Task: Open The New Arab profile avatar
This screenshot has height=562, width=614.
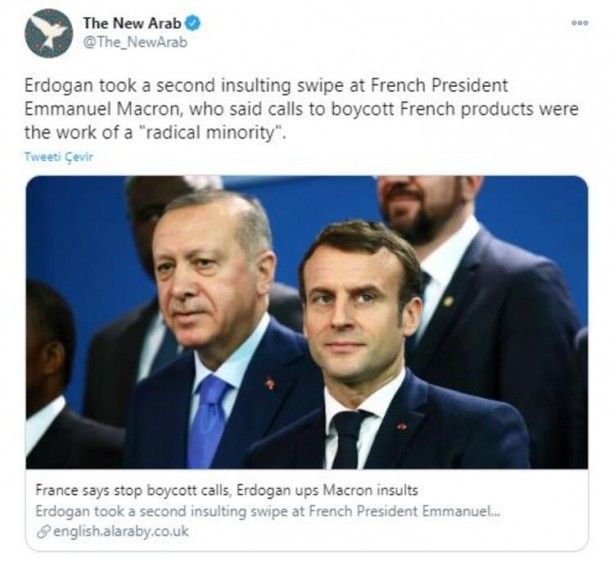Action: click(49, 33)
